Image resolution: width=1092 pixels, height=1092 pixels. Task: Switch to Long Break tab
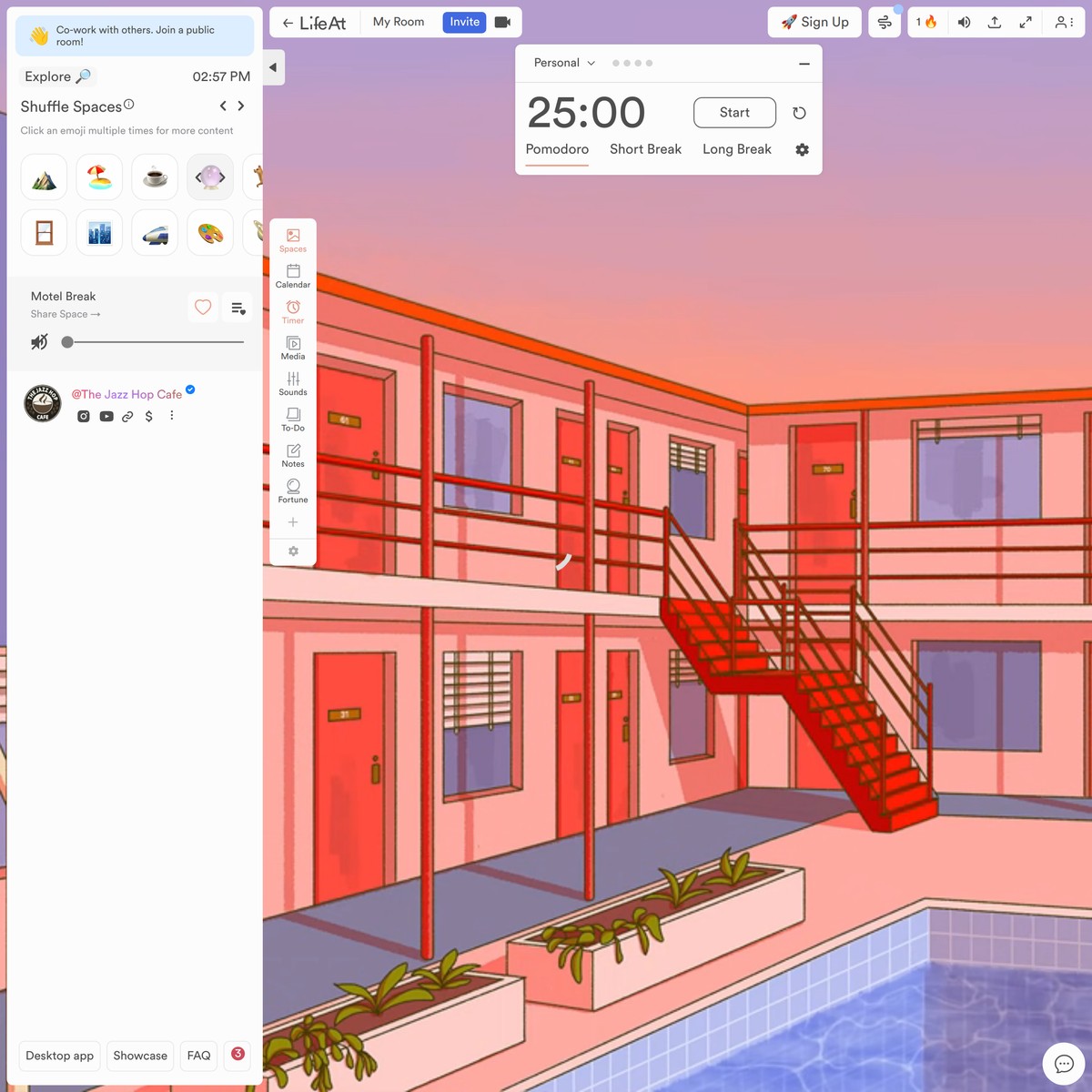[736, 149]
